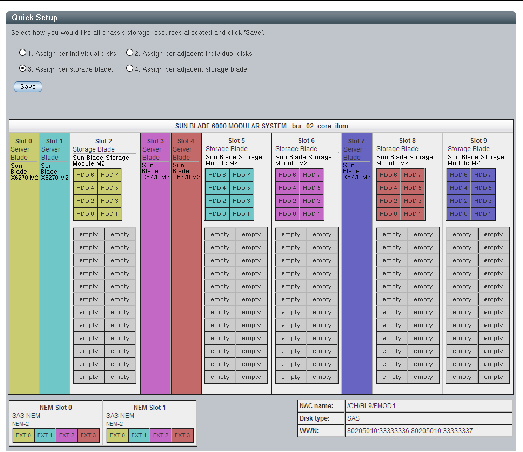This screenshot has height=452, width=523.
Task: Select cyan HDD 5 in Slot 5
Action: click(x=241, y=188)
